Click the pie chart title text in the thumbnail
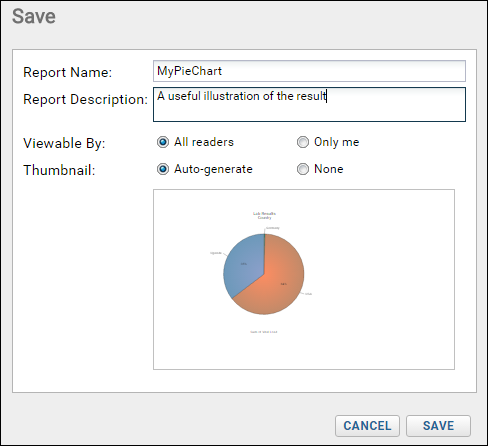This screenshot has width=488, height=446. (264, 215)
